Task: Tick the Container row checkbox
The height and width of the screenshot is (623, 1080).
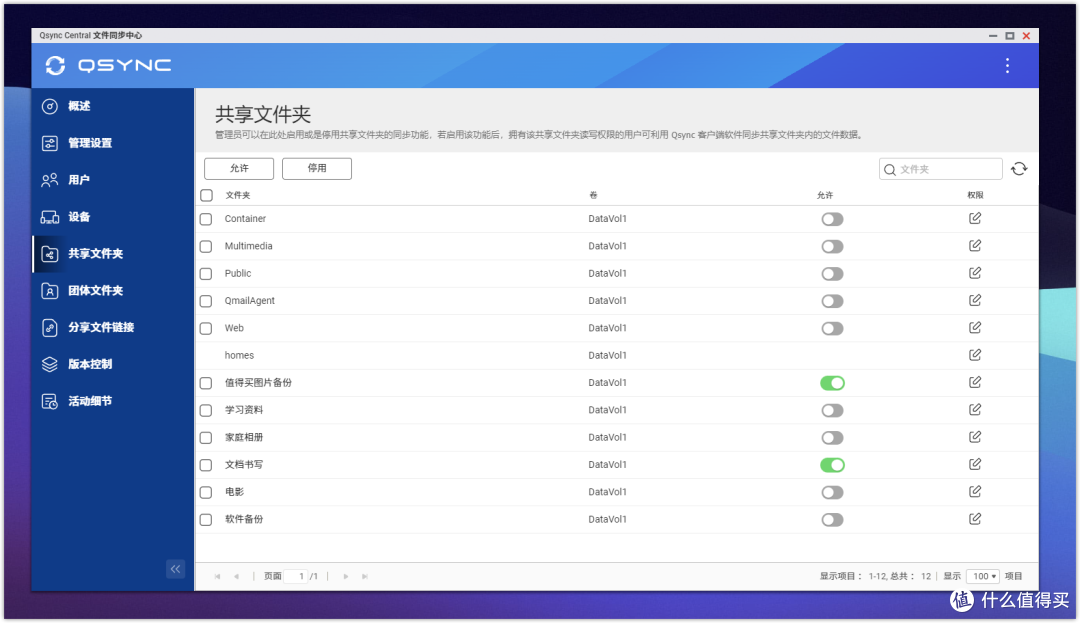Action: tap(206, 219)
